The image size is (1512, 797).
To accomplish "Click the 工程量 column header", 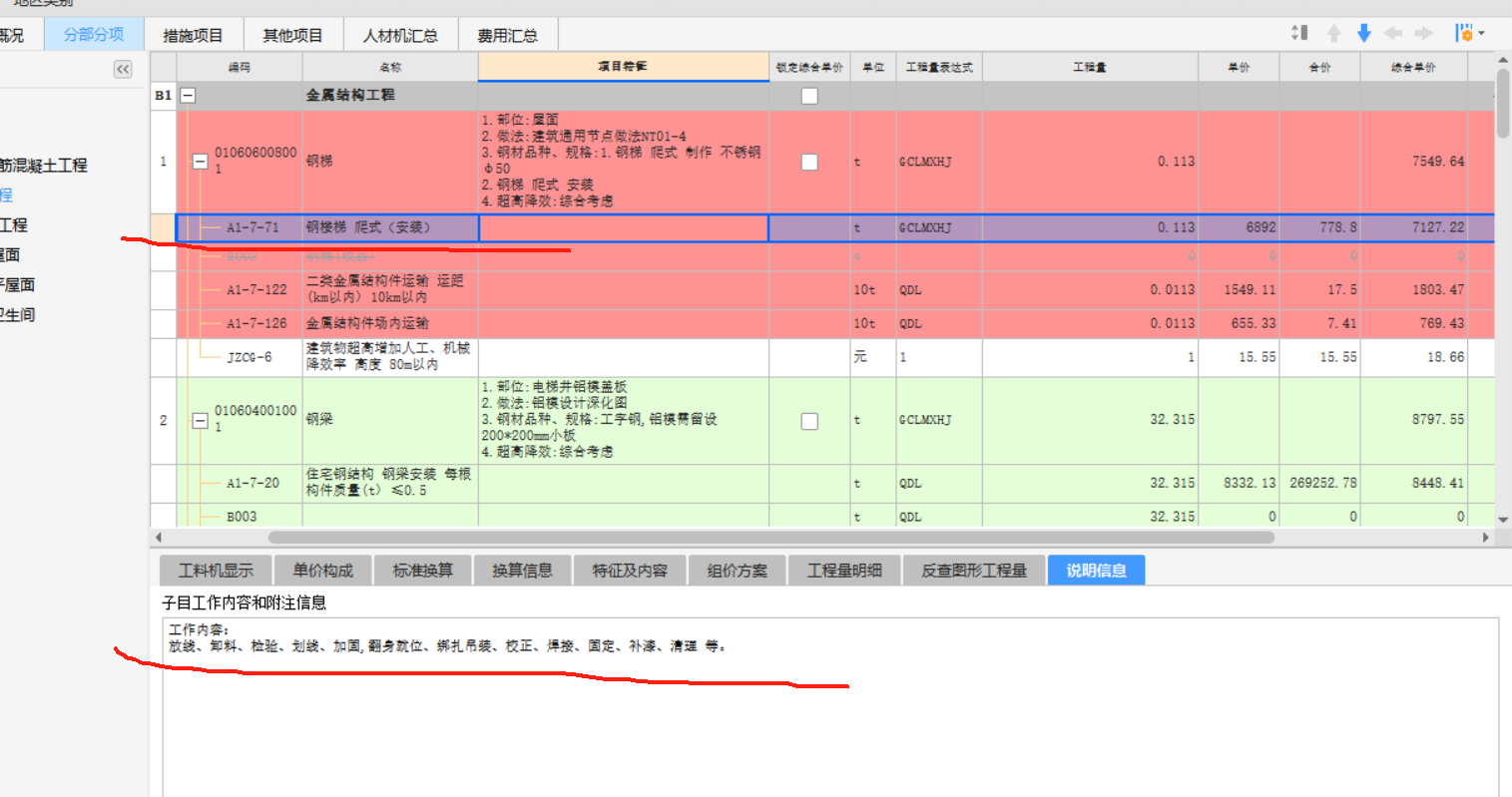I will [x=1090, y=67].
